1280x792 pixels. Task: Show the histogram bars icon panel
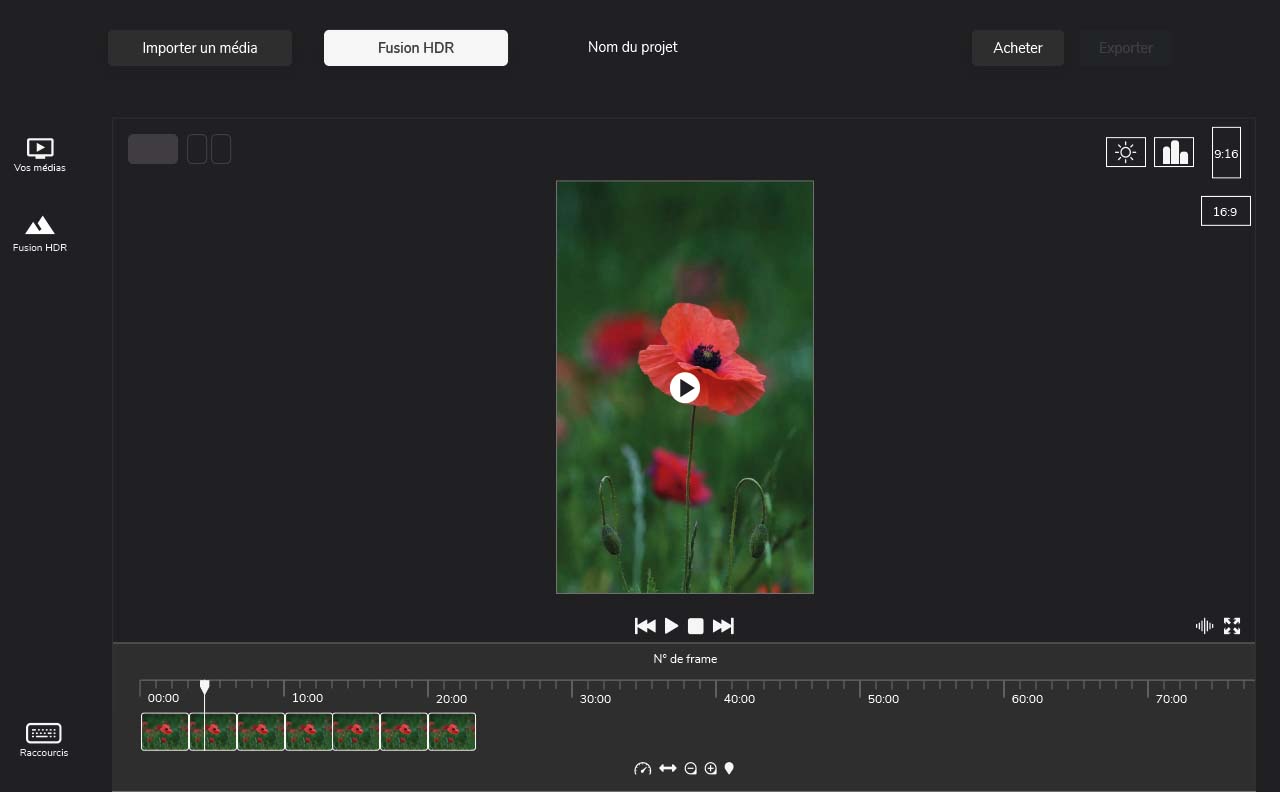(1174, 152)
